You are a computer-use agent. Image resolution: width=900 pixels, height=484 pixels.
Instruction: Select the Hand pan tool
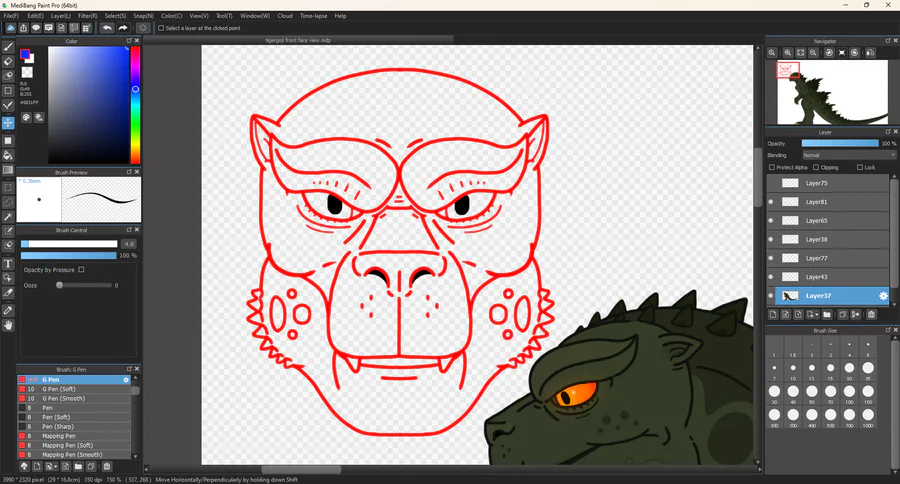(x=8, y=325)
